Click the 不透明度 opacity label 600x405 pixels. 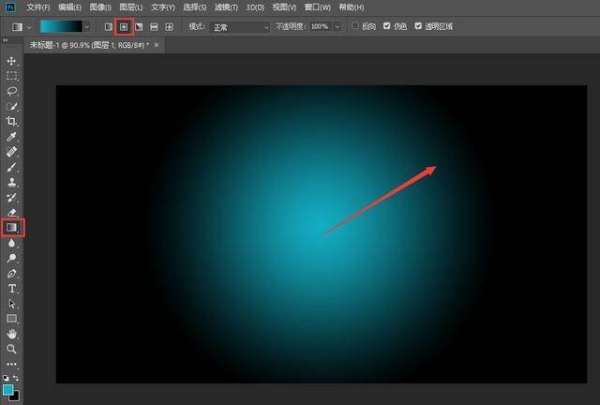290,26
